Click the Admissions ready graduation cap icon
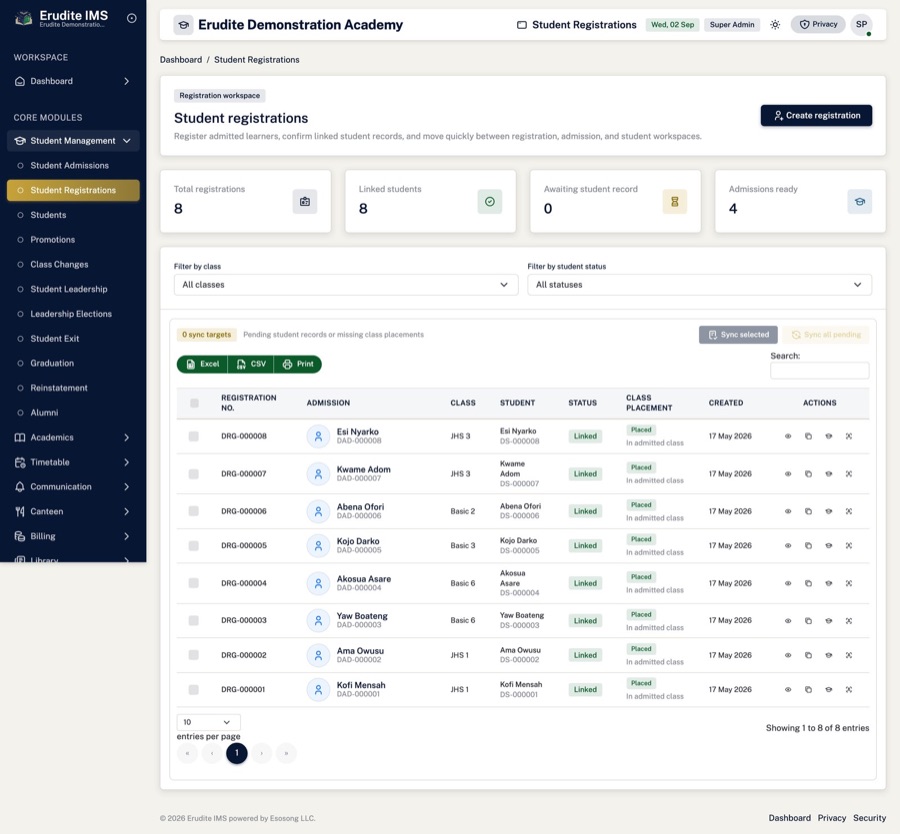 click(859, 201)
